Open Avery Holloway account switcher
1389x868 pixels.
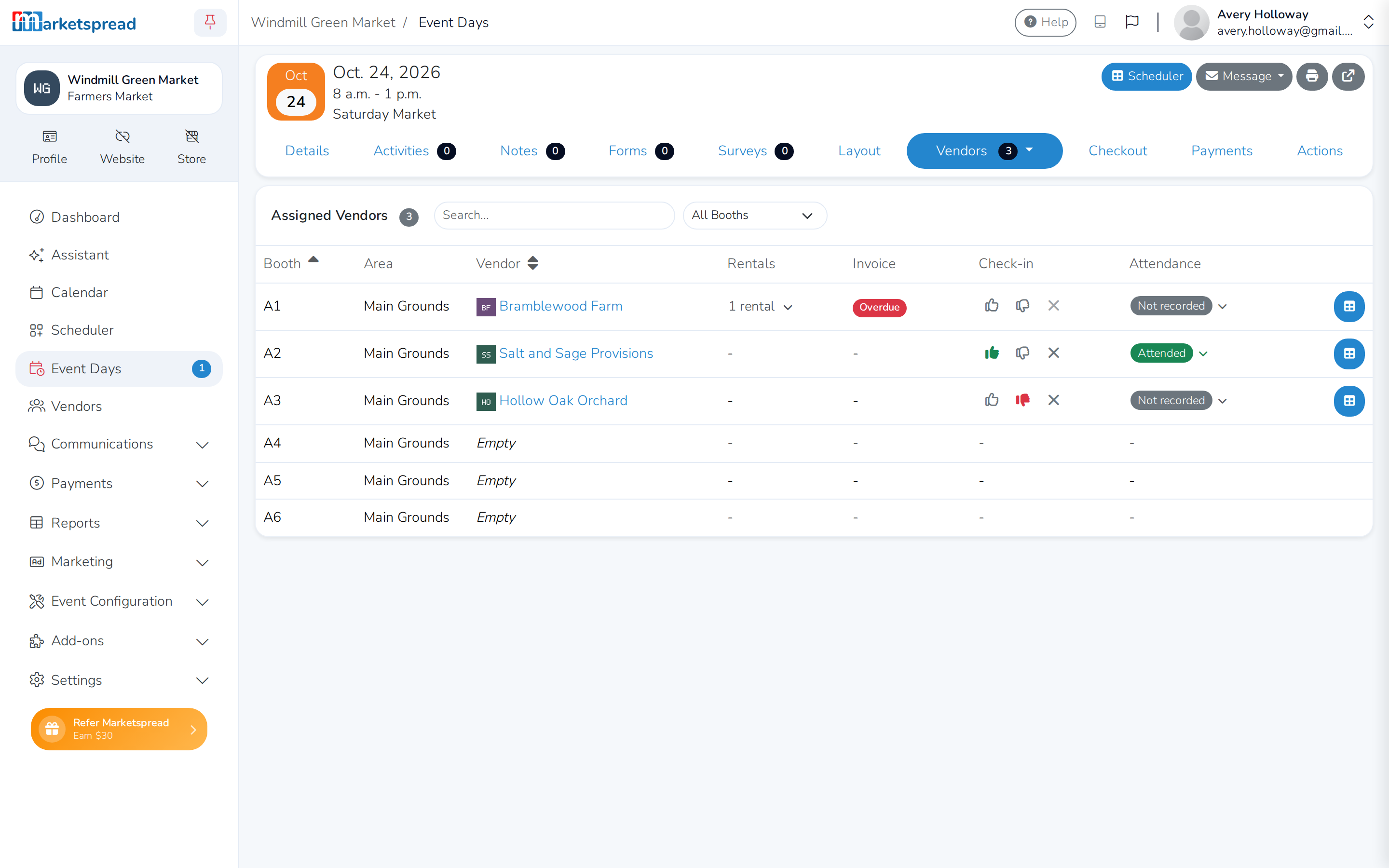coord(1273,22)
